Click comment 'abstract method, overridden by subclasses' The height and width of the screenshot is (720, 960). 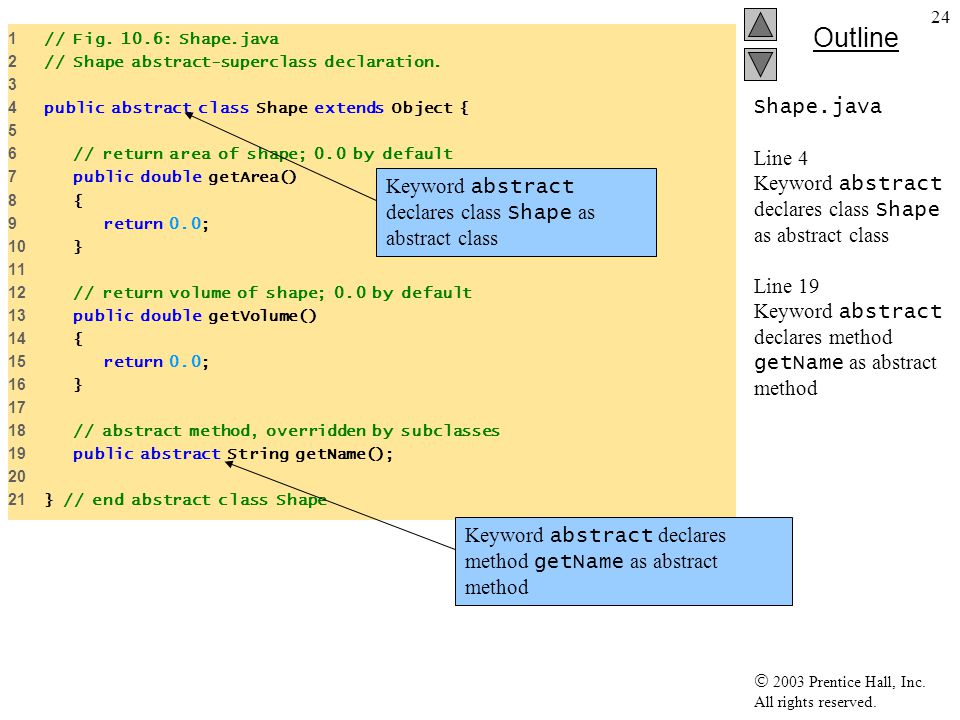click(x=287, y=431)
